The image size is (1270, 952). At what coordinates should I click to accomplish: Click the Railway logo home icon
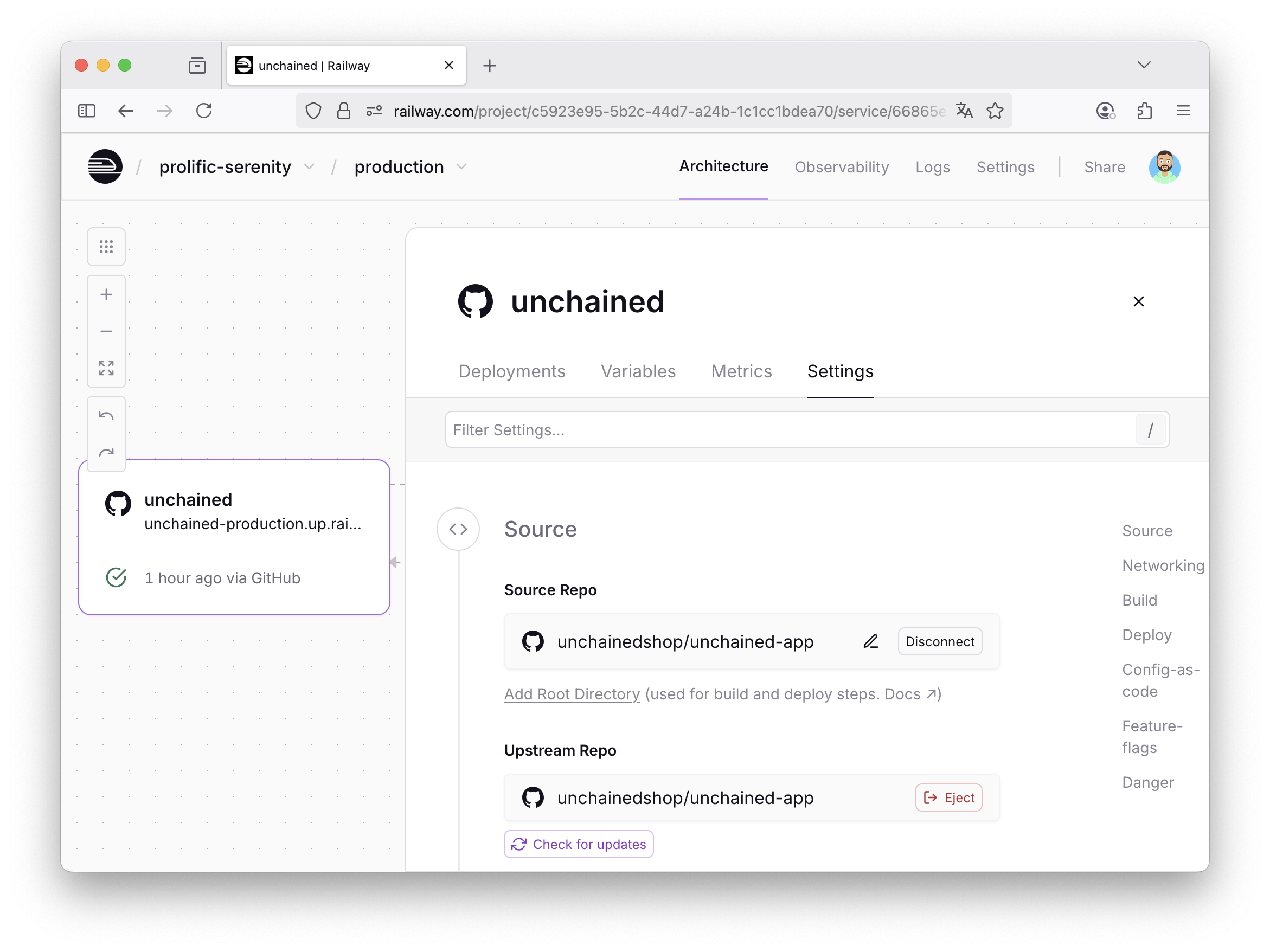(x=105, y=166)
